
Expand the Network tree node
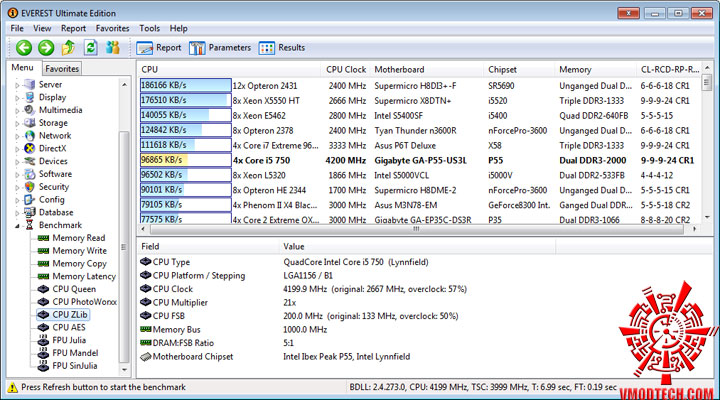pos(17,136)
